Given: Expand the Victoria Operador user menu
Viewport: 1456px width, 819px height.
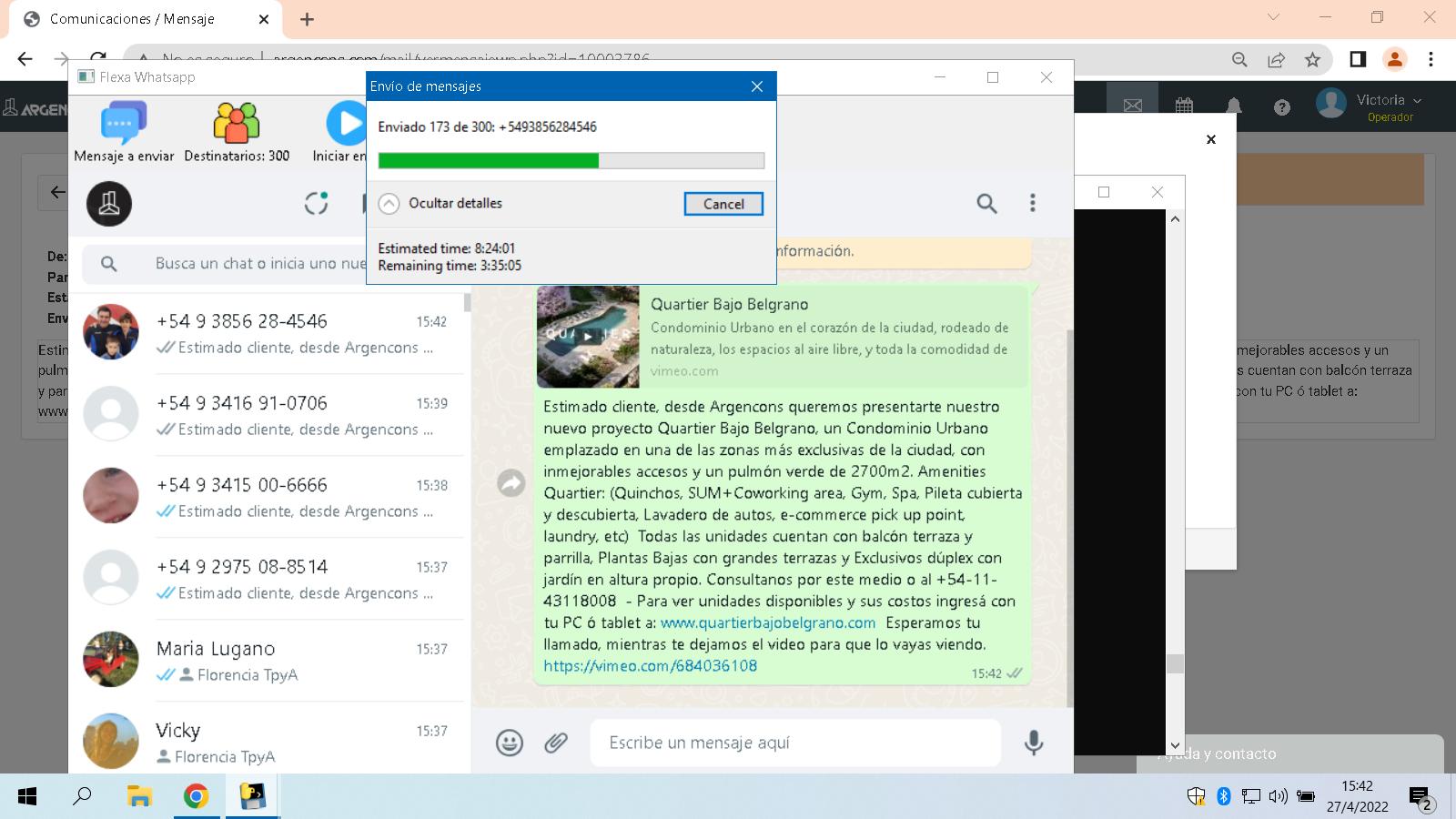Looking at the screenshot, I should coord(1370,106).
